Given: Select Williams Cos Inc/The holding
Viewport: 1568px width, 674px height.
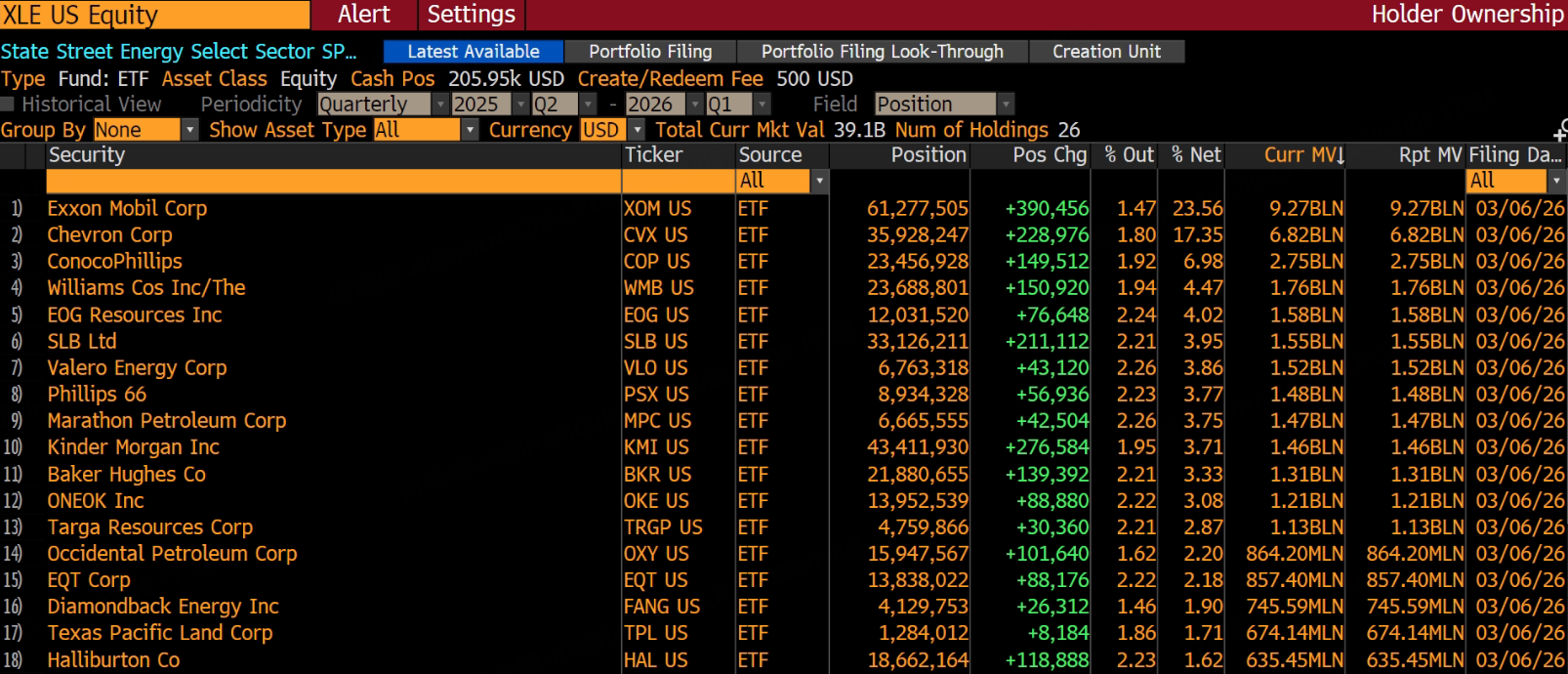Looking at the screenshot, I should [146, 288].
